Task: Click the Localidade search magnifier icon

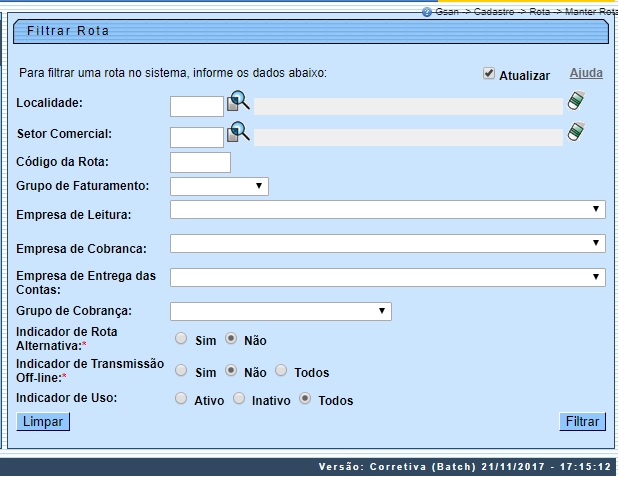Action: point(238,101)
